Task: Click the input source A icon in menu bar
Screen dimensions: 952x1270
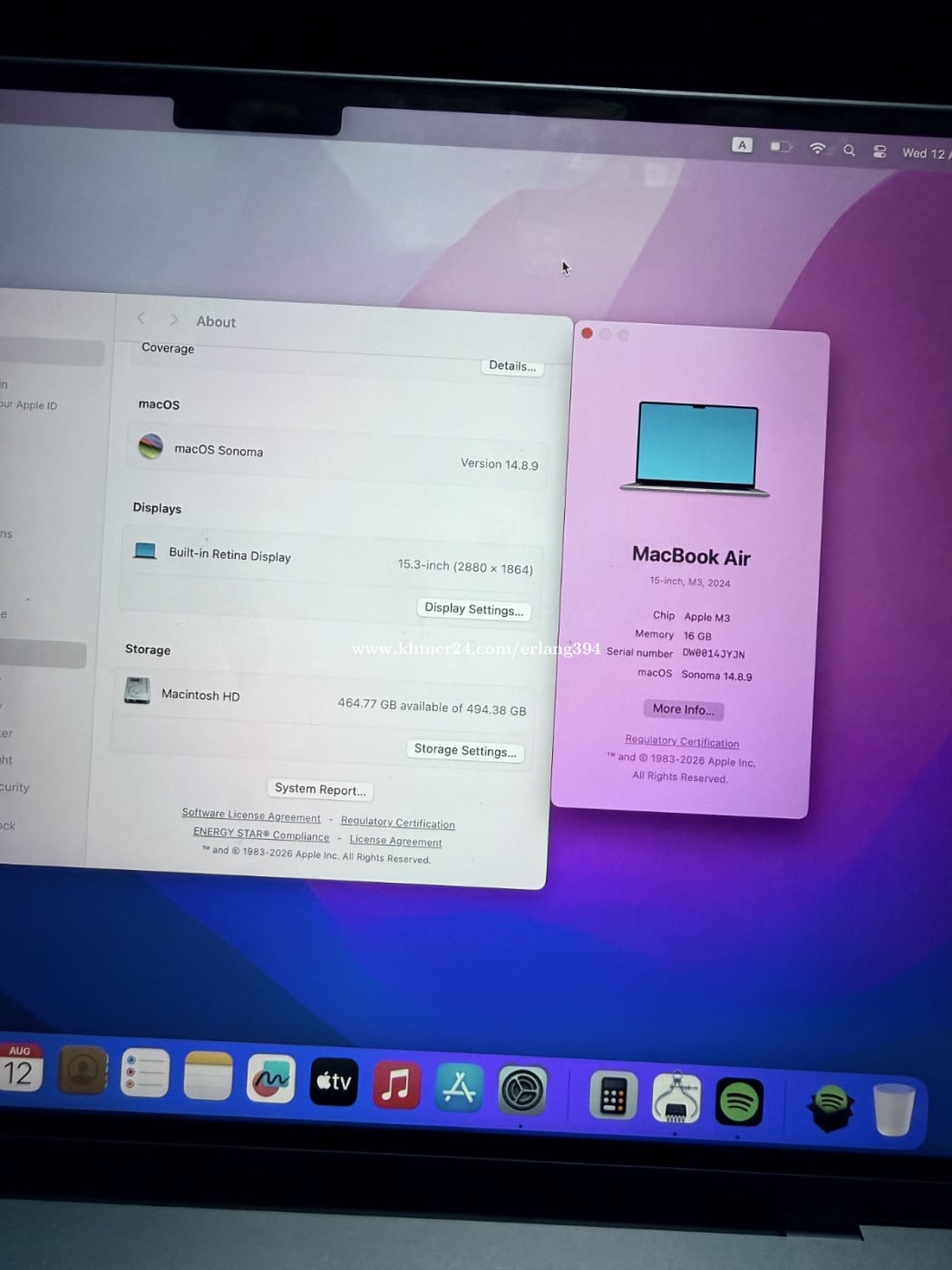Action: tap(742, 145)
